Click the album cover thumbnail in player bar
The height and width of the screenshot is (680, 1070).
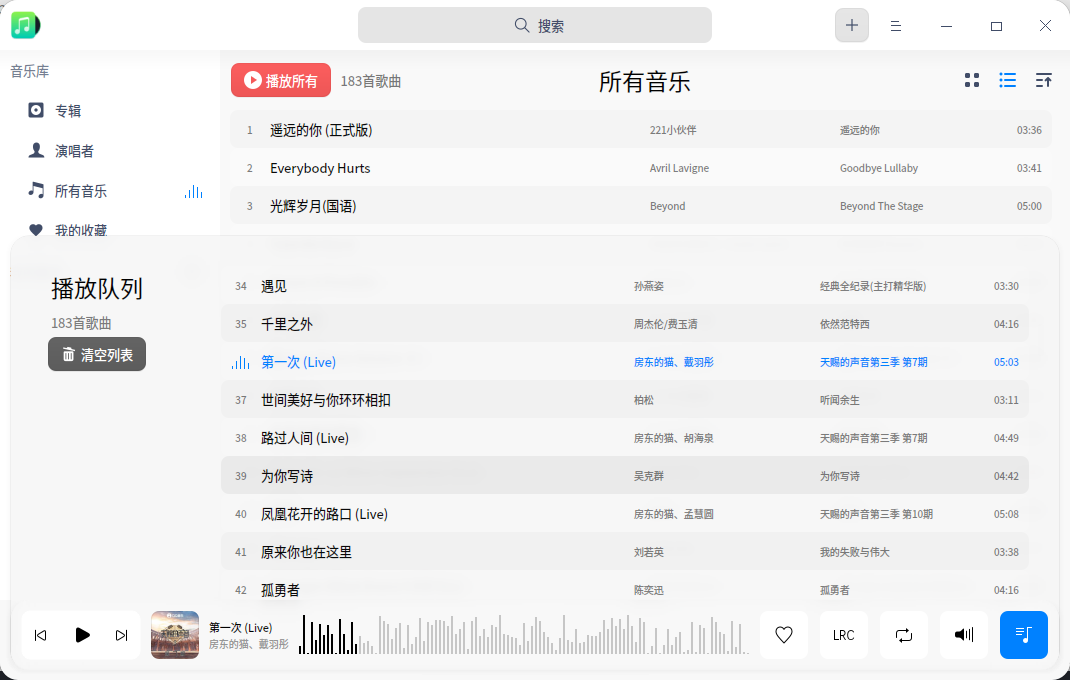coord(175,635)
